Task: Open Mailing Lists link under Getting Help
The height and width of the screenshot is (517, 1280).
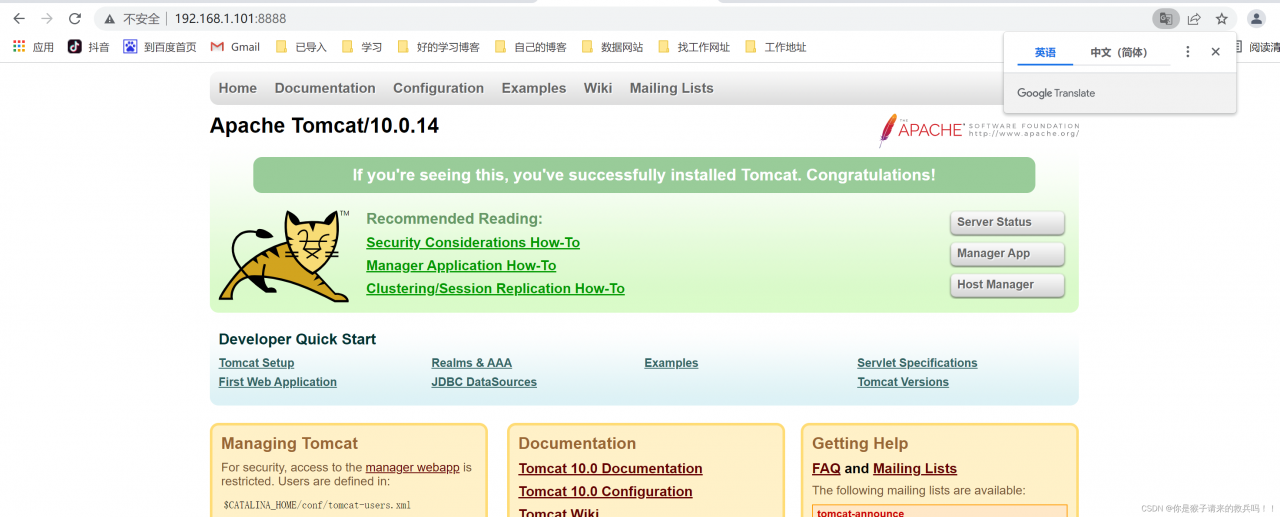Action: [x=915, y=468]
